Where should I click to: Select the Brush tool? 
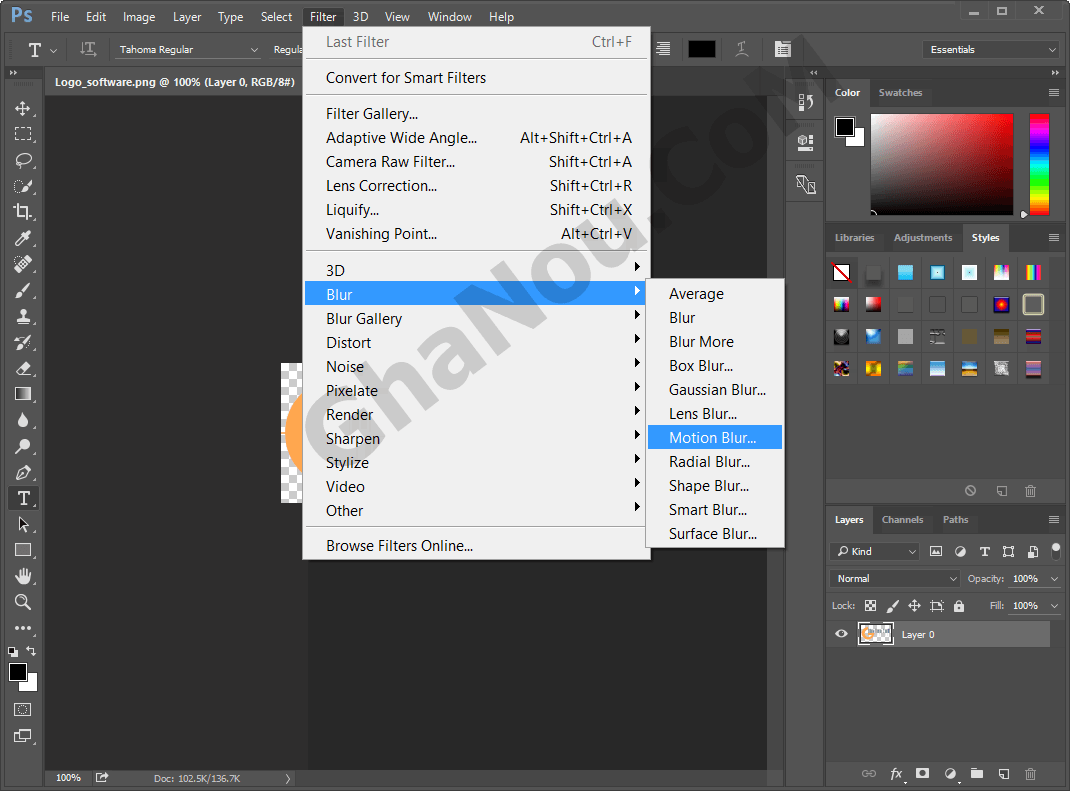(x=23, y=291)
